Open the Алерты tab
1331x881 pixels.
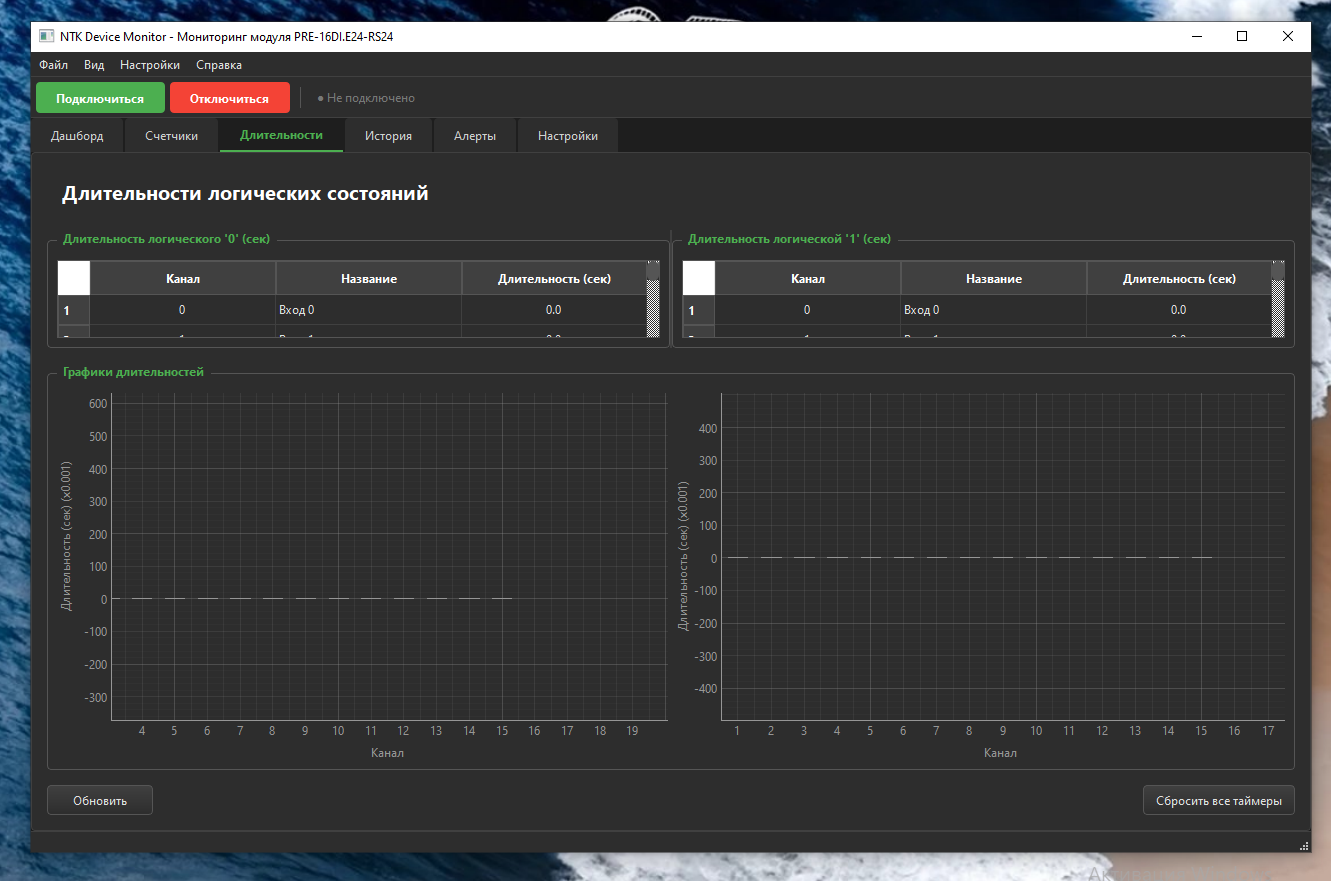point(474,136)
